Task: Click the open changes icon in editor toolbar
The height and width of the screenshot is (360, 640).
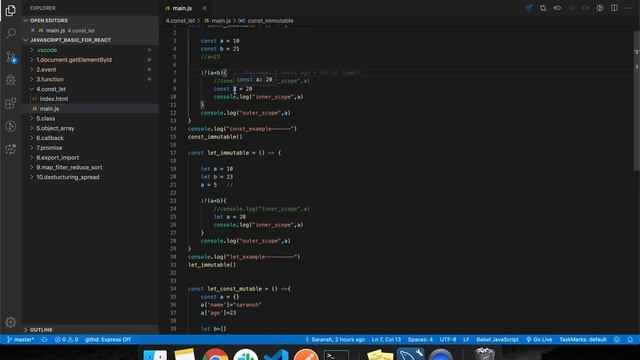Action: 543,8
